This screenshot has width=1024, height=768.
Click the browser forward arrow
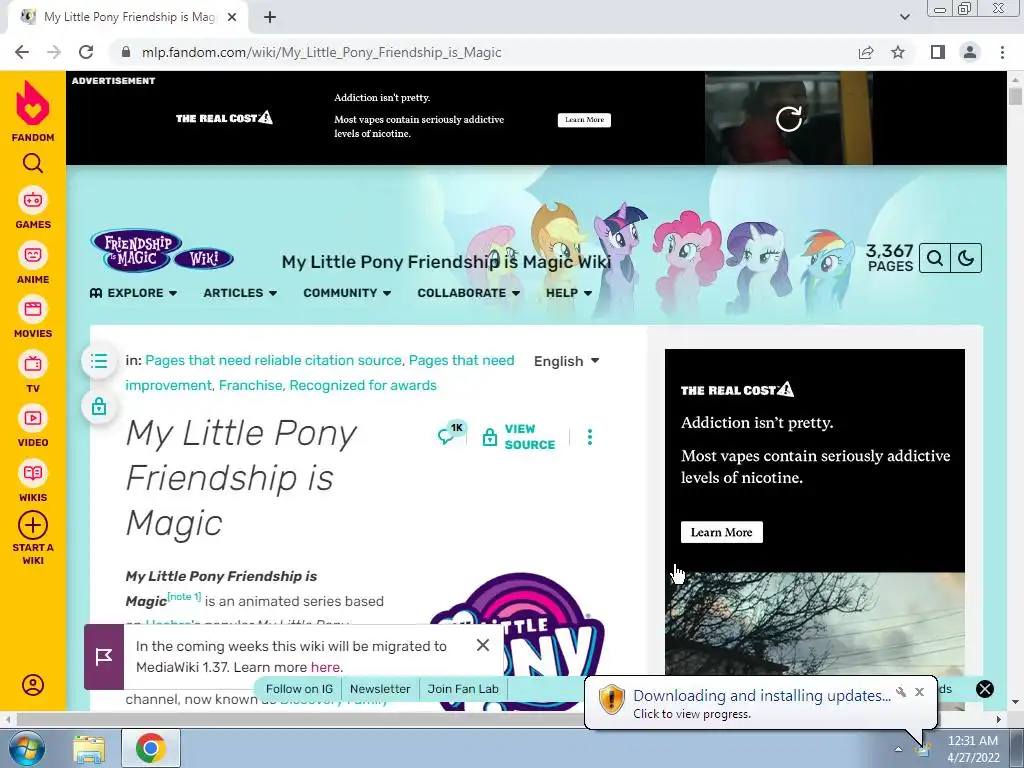[x=54, y=52]
